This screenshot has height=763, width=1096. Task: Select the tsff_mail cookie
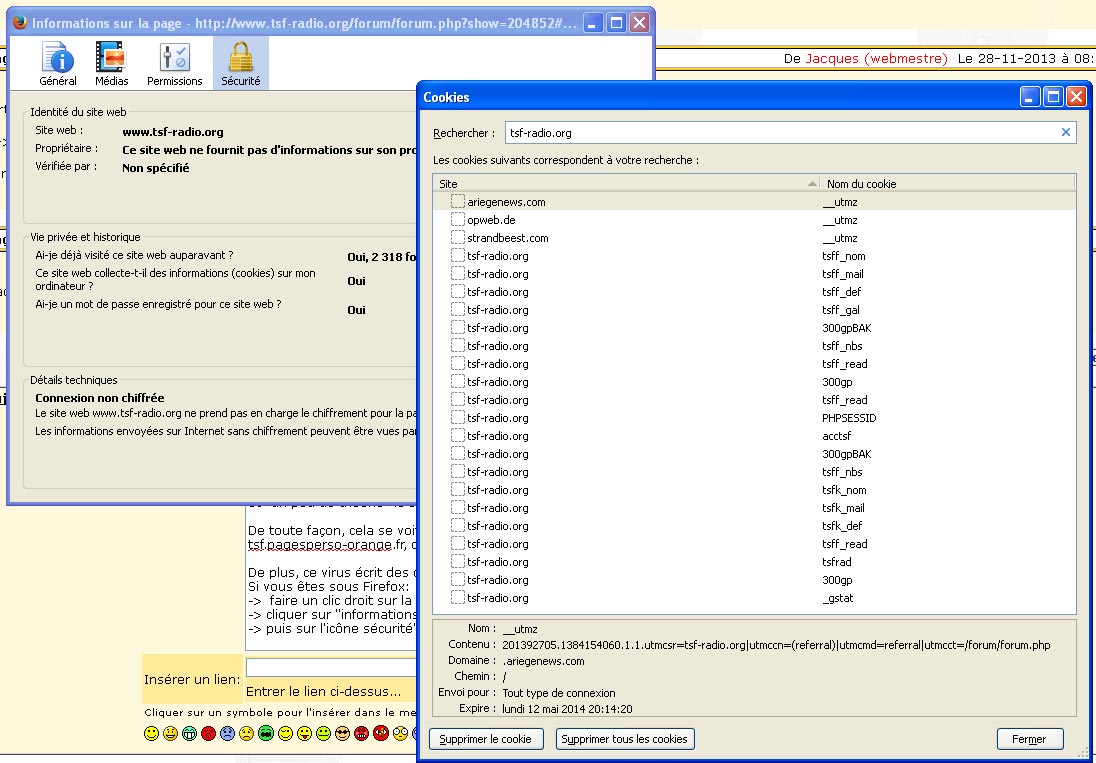click(x=754, y=274)
